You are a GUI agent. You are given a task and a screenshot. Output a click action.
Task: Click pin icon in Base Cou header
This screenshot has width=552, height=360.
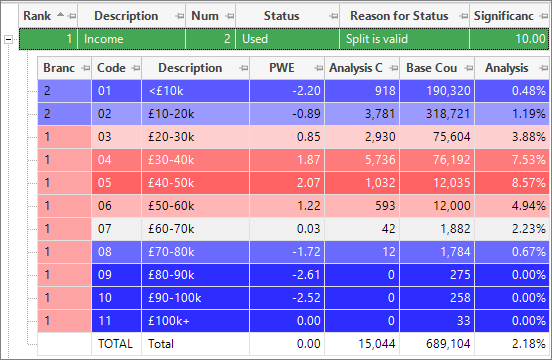point(469,68)
